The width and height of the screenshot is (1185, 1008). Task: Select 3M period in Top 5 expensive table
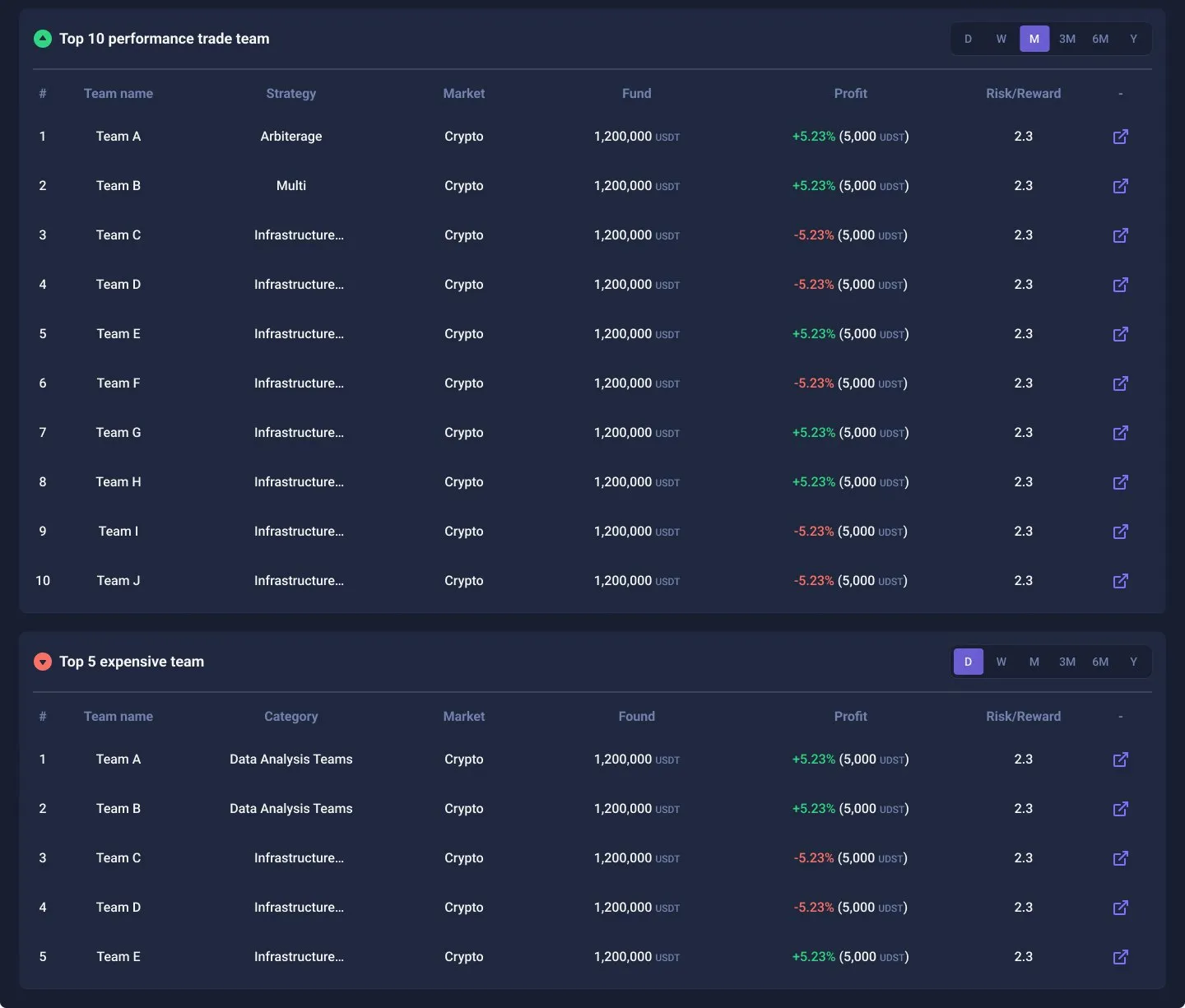(x=1067, y=662)
